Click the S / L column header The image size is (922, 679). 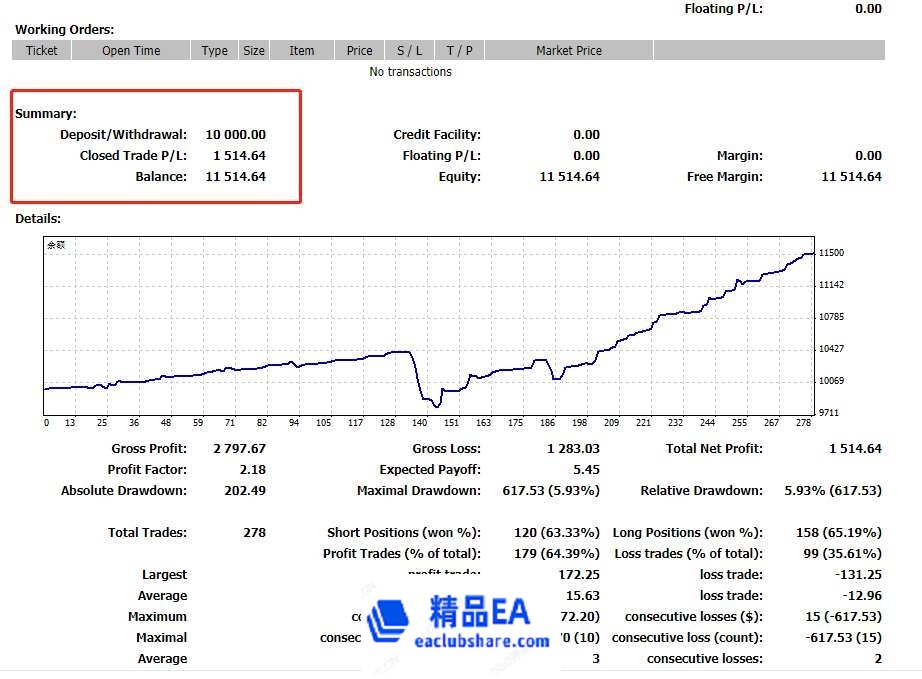410,51
